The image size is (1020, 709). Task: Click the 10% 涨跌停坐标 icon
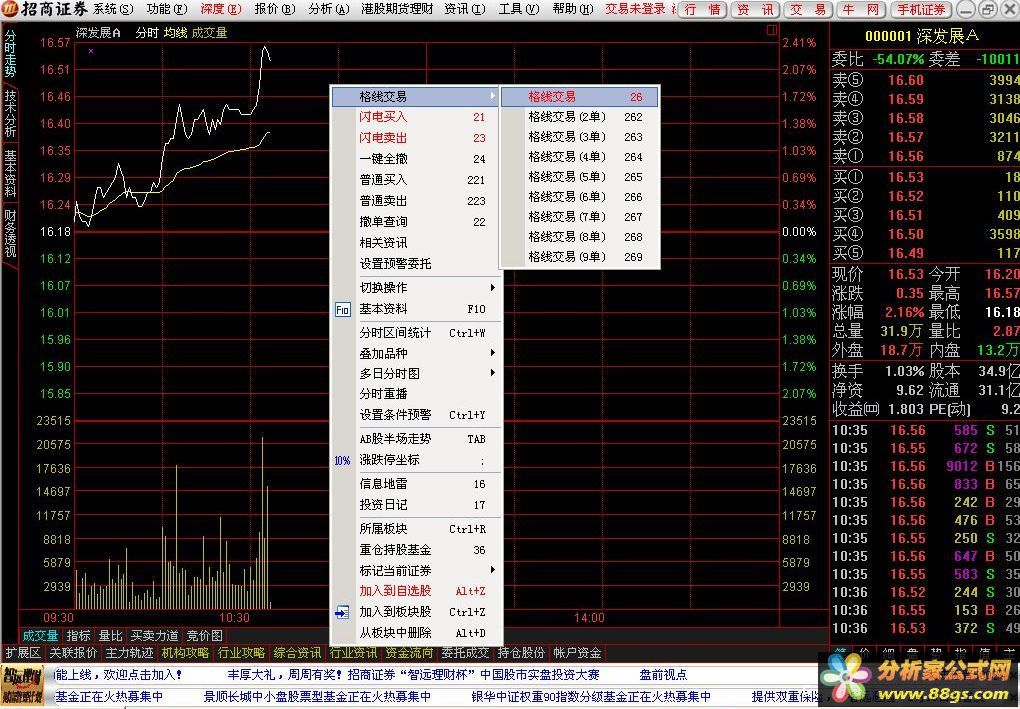coord(342,461)
